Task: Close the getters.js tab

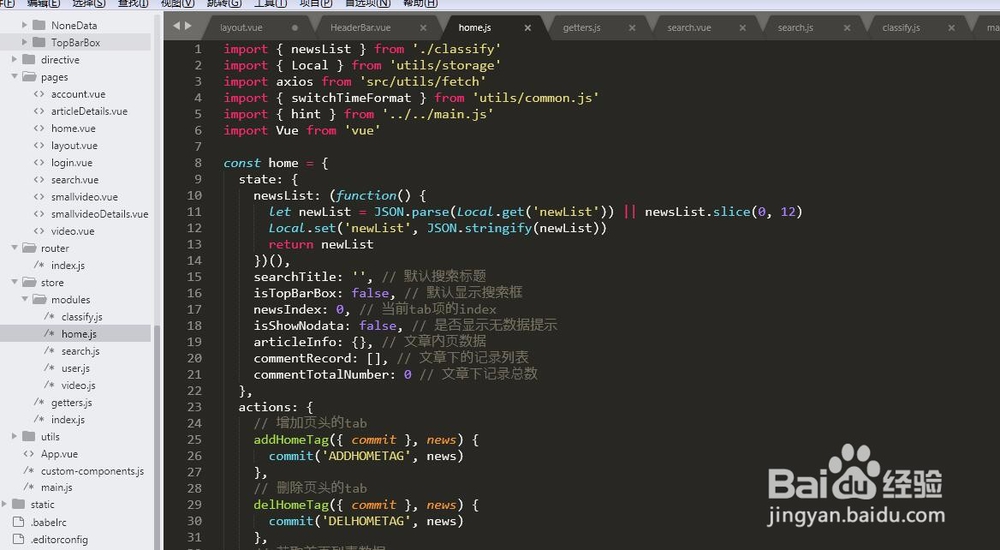Action: 632,28
